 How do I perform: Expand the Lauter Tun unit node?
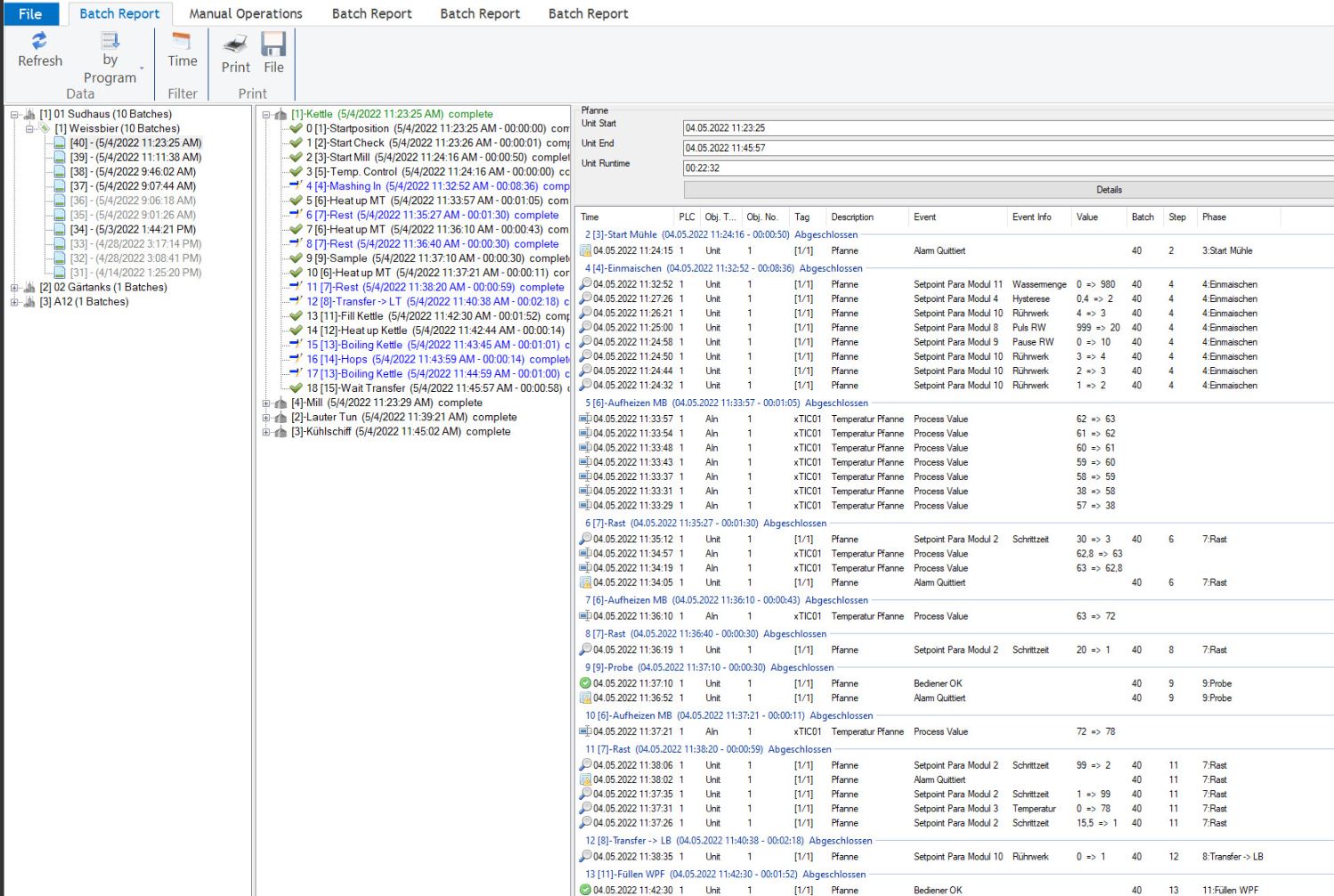(x=266, y=418)
